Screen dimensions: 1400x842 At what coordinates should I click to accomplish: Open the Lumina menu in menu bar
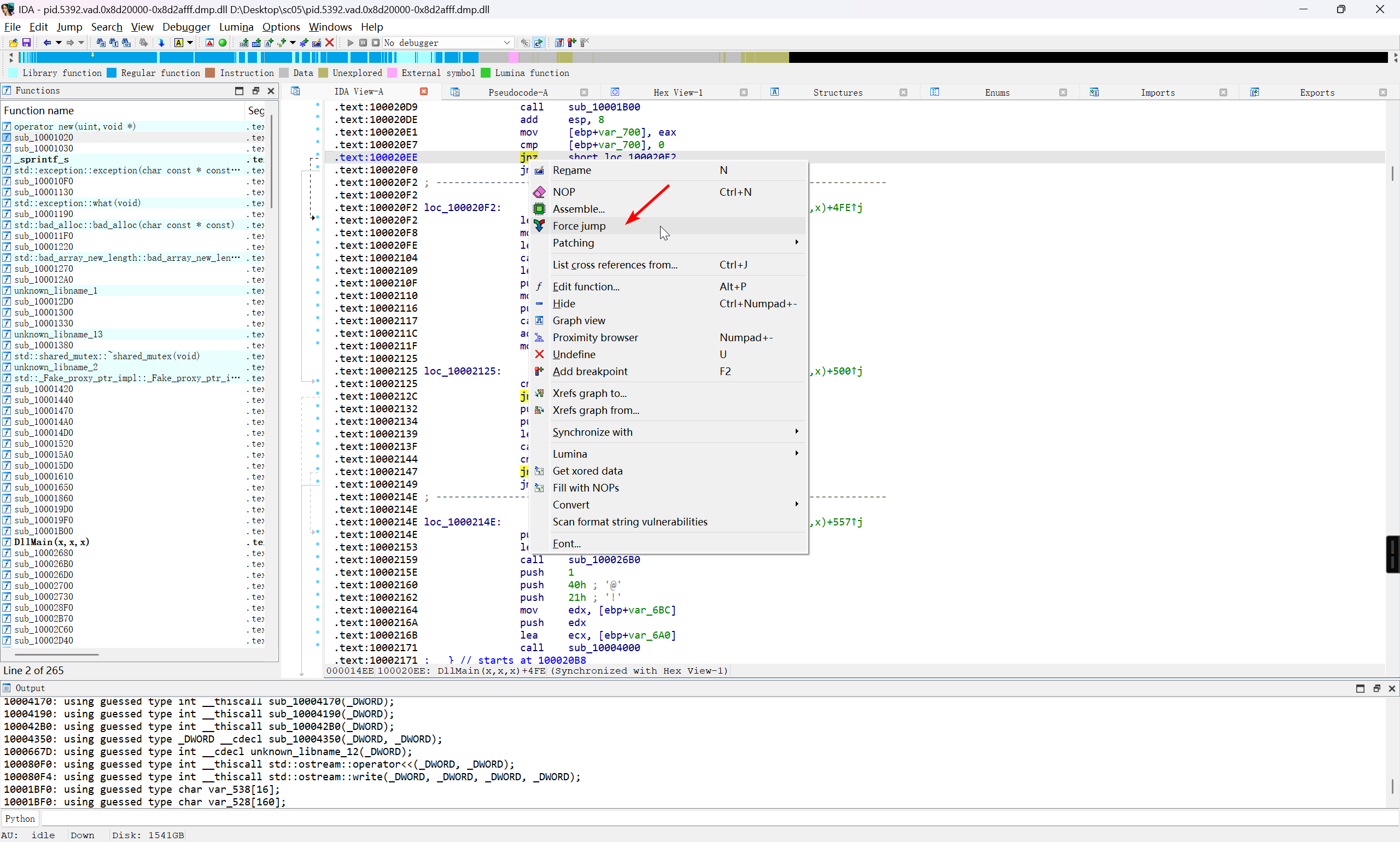click(236, 27)
